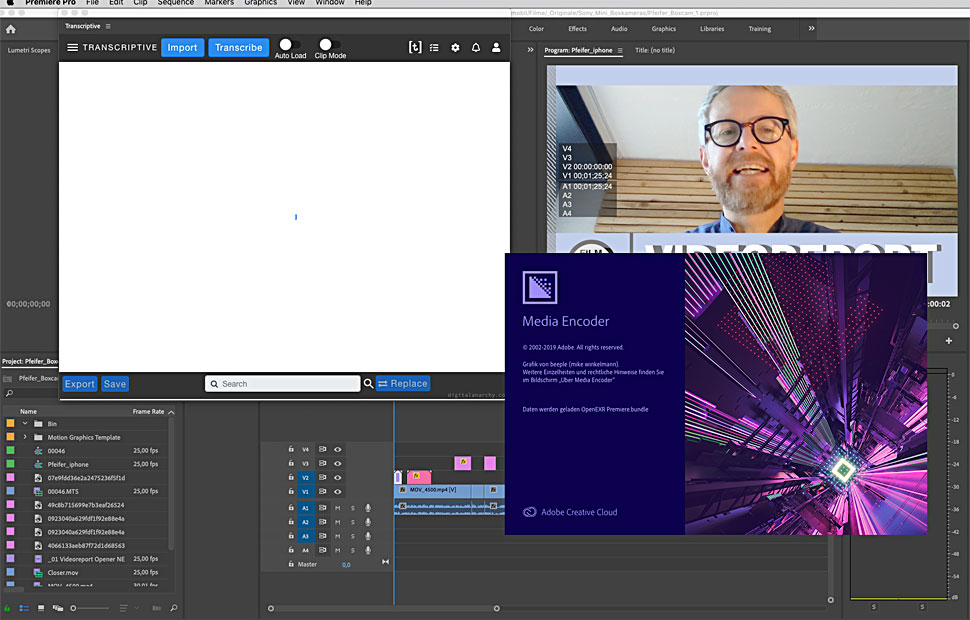Enable voice-over record on track A2
Screen dimensions: 970x620
point(368,522)
